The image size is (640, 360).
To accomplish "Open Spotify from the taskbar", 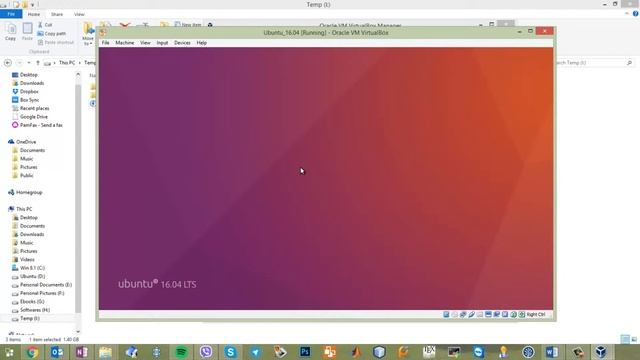I will (x=181, y=352).
